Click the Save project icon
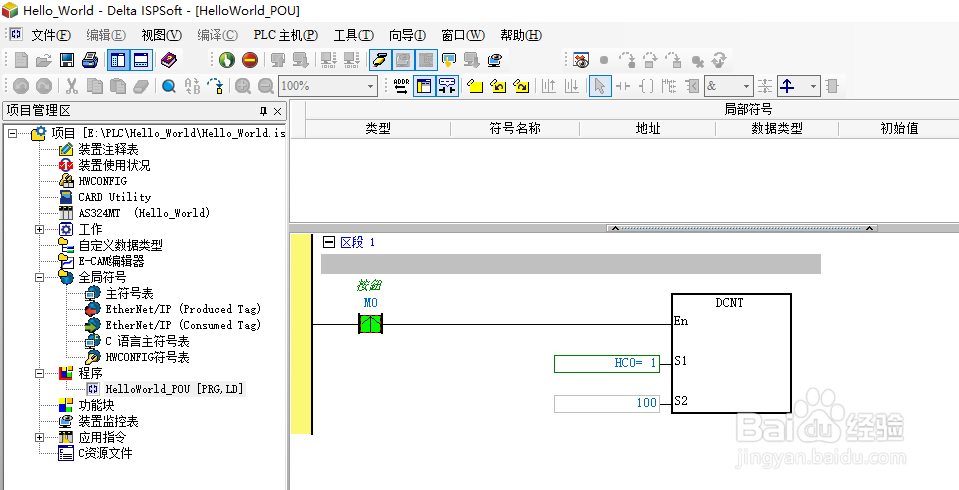959x490 pixels. pos(67,60)
